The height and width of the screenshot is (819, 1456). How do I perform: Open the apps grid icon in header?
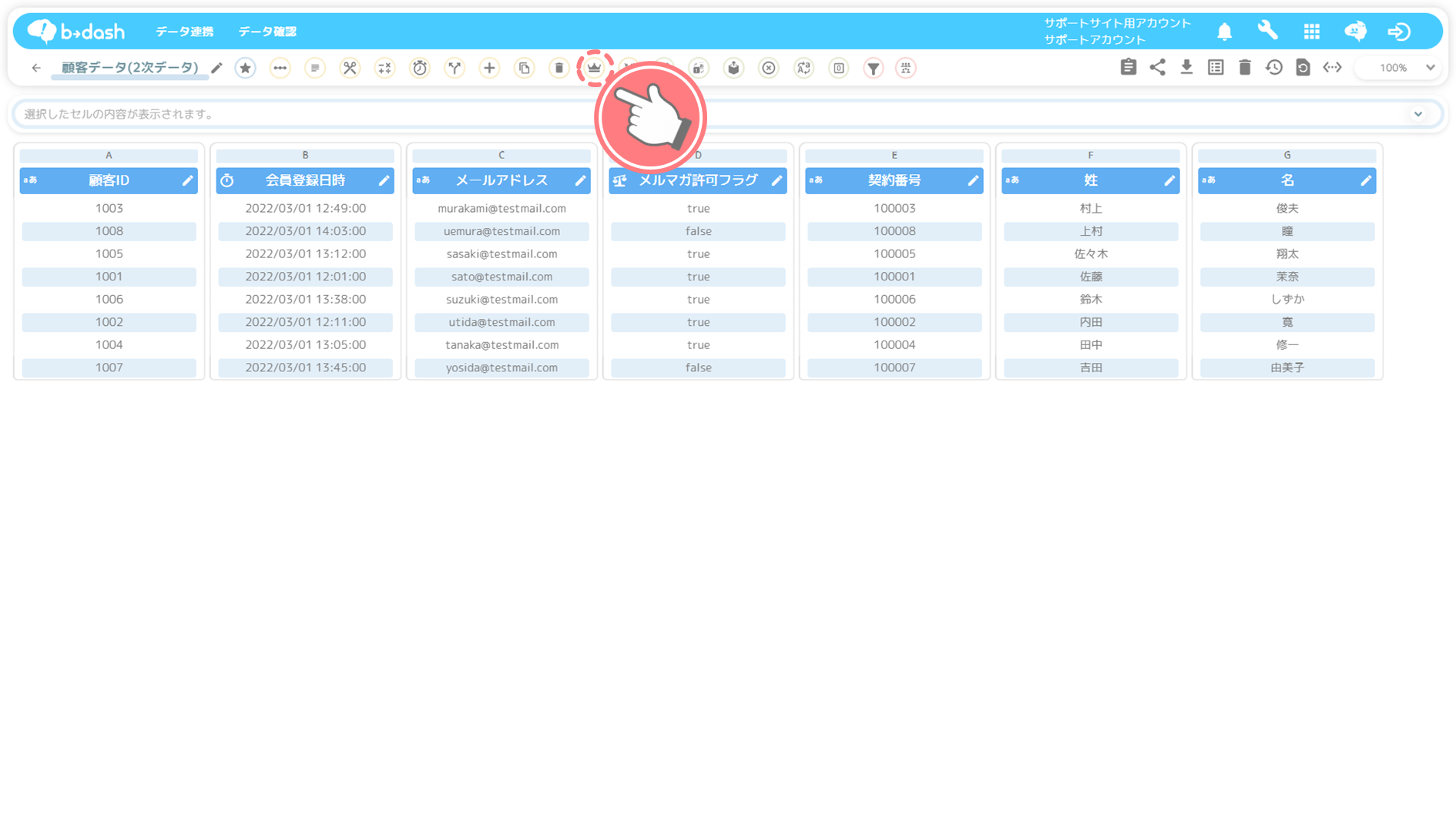click(x=1312, y=32)
